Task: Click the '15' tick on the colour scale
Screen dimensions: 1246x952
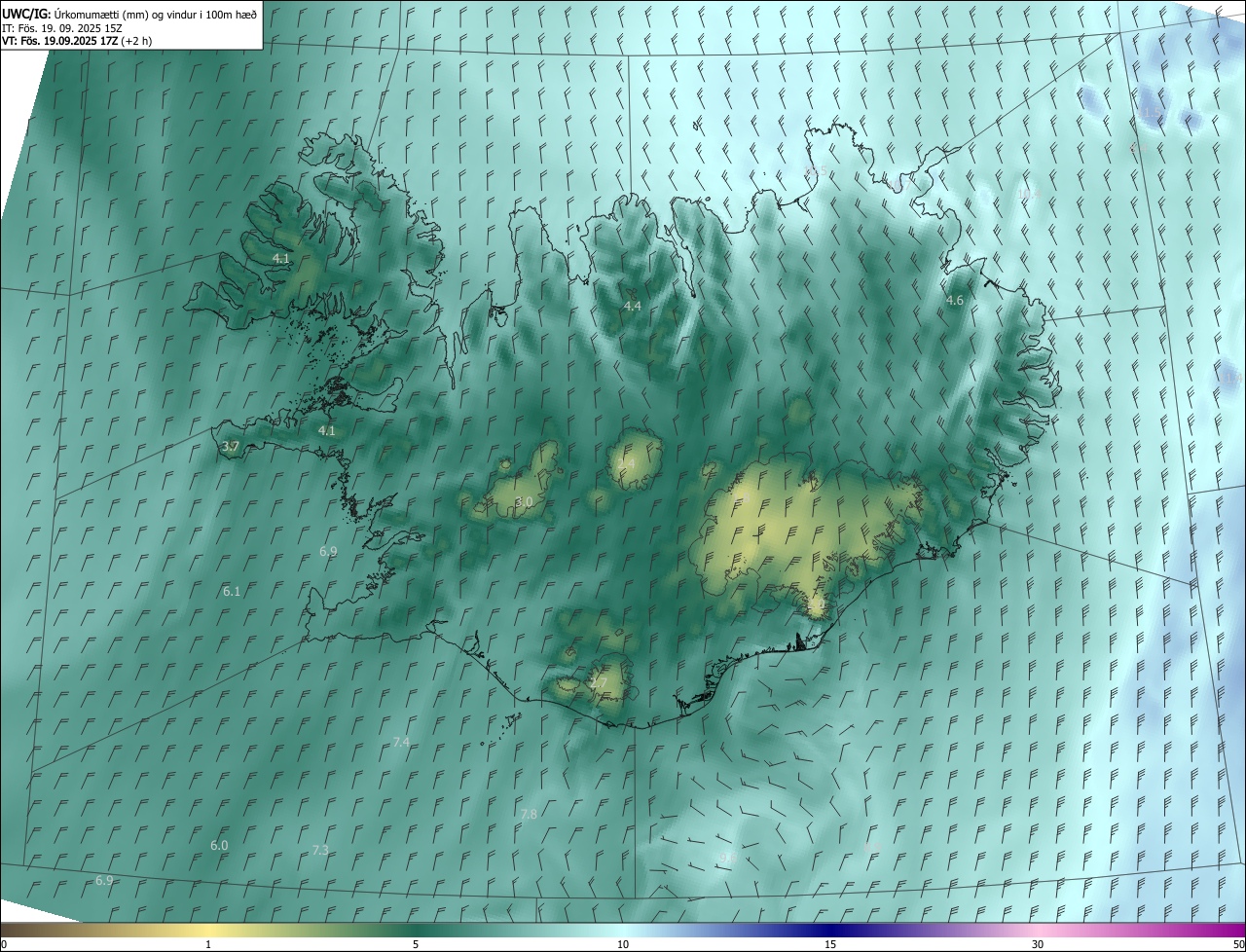Action: [x=830, y=944]
